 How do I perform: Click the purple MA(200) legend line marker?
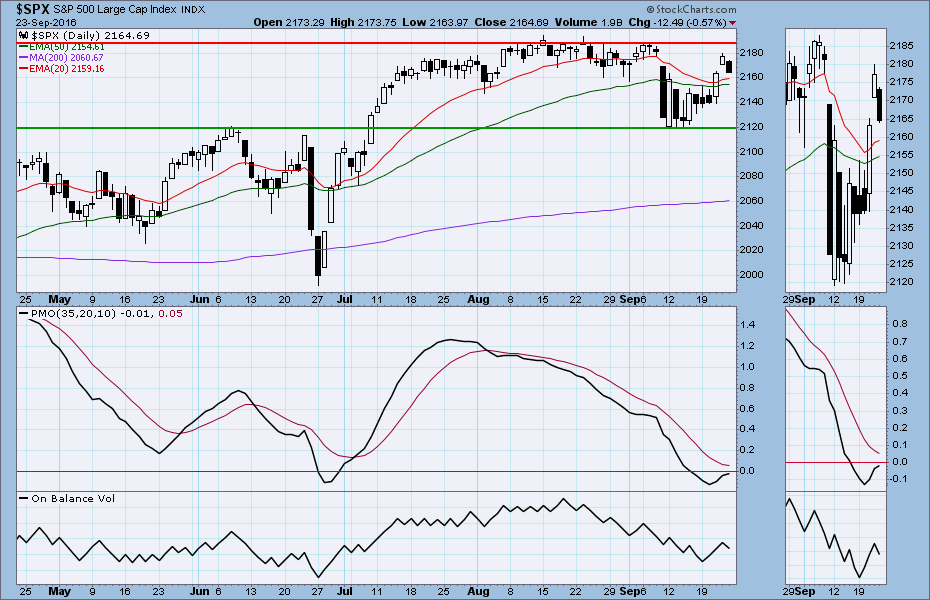tap(23, 58)
